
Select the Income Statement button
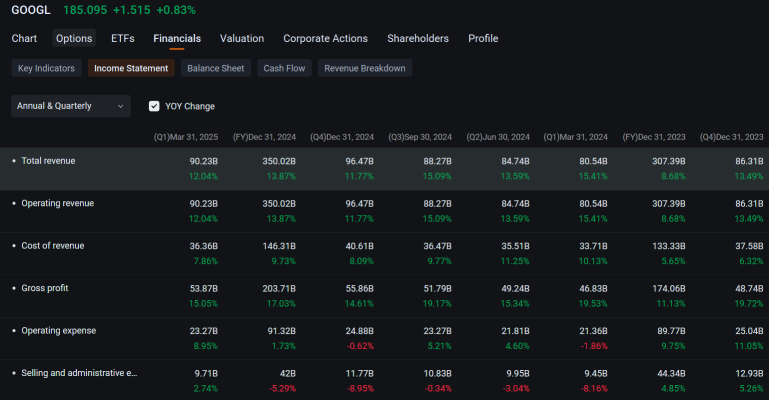[x=131, y=68]
